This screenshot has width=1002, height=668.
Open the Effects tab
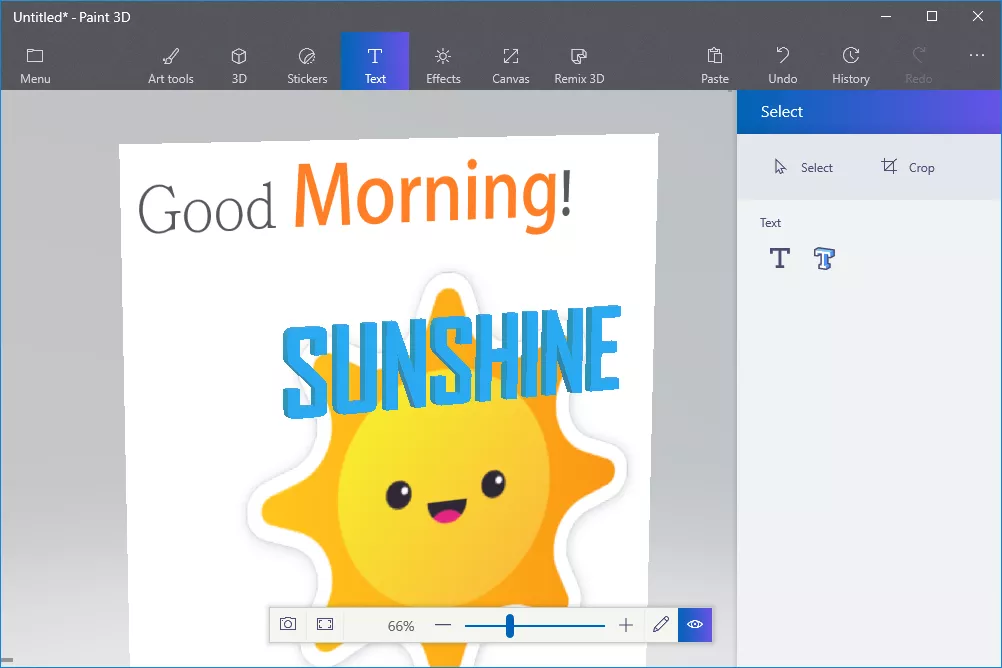[443, 65]
